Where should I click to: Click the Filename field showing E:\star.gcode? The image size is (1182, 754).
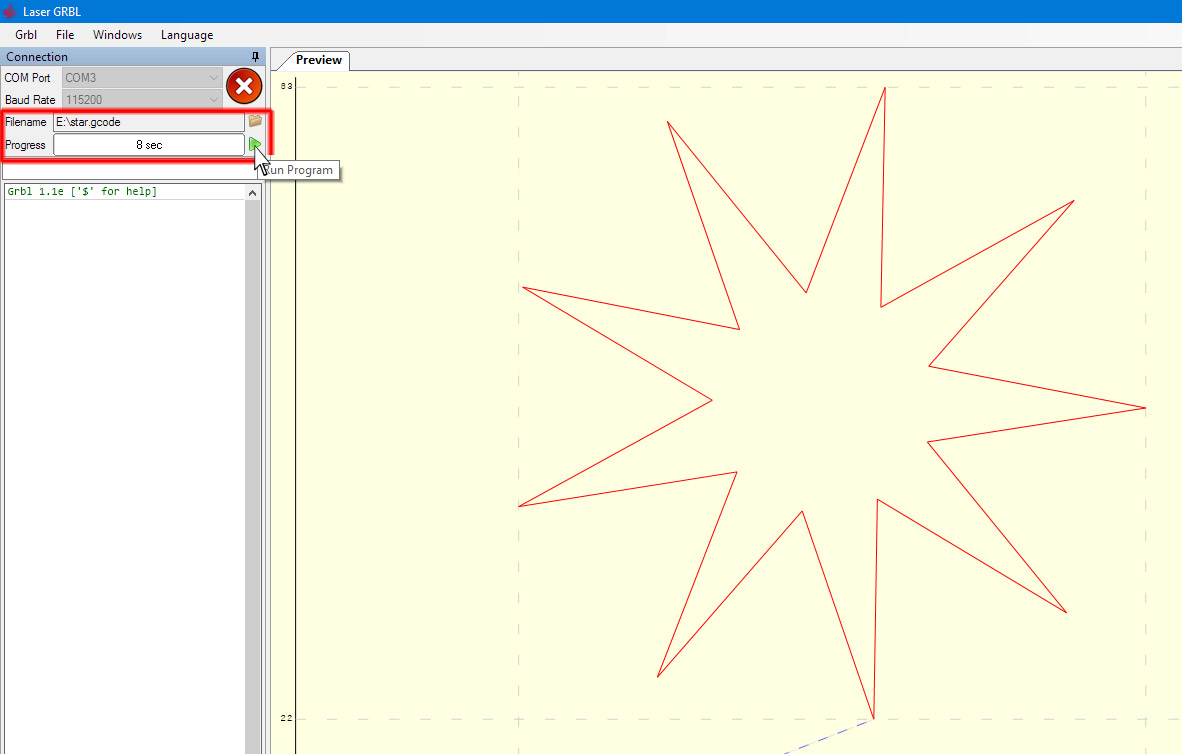coord(148,122)
